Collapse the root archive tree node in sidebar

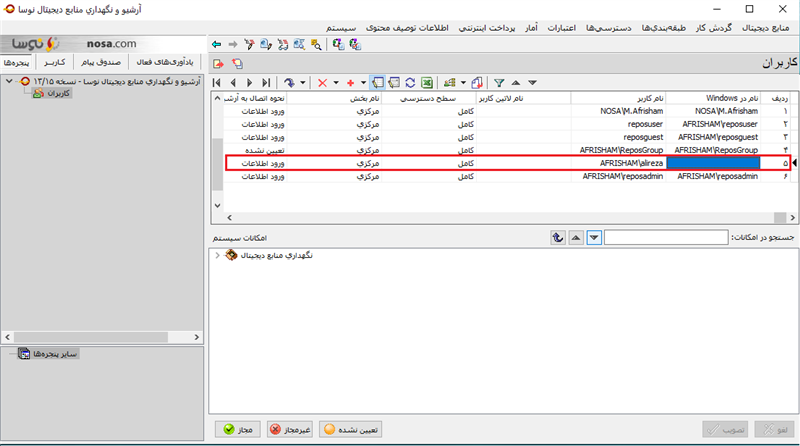tap(9, 81)
